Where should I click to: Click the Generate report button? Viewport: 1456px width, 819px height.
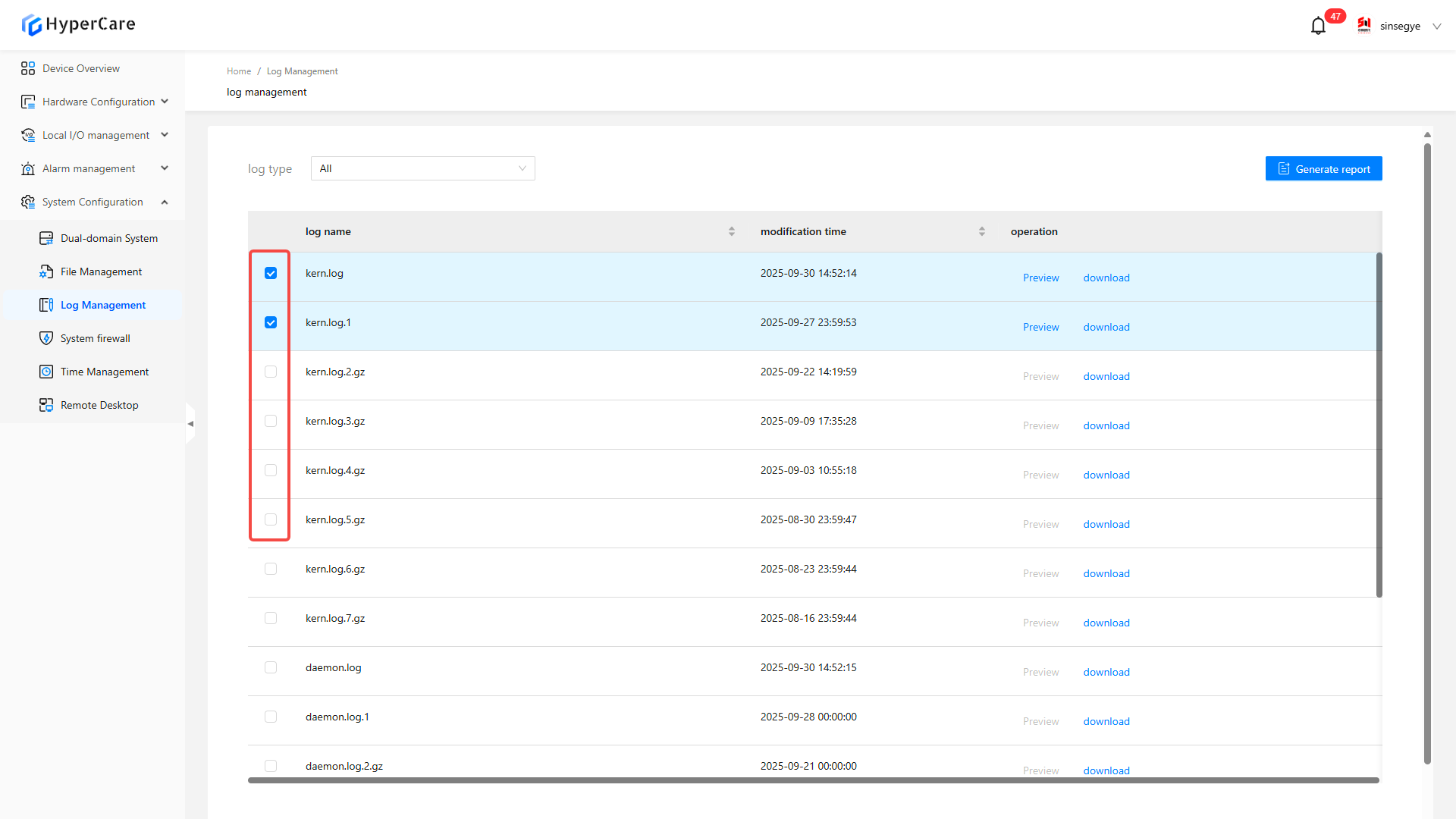tap(1323, 168)
